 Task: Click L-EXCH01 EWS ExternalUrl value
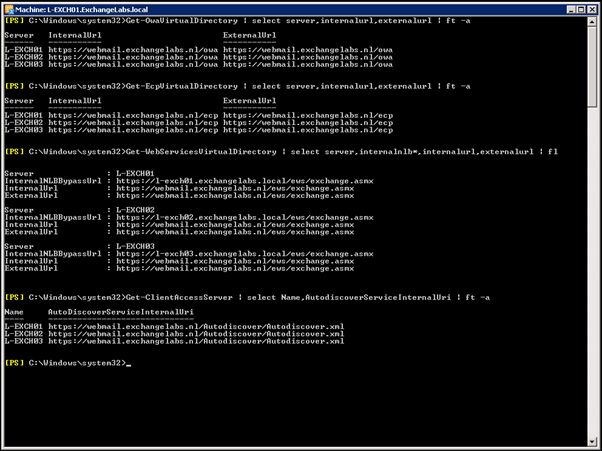pyautogui.click(x=235, y=195)
